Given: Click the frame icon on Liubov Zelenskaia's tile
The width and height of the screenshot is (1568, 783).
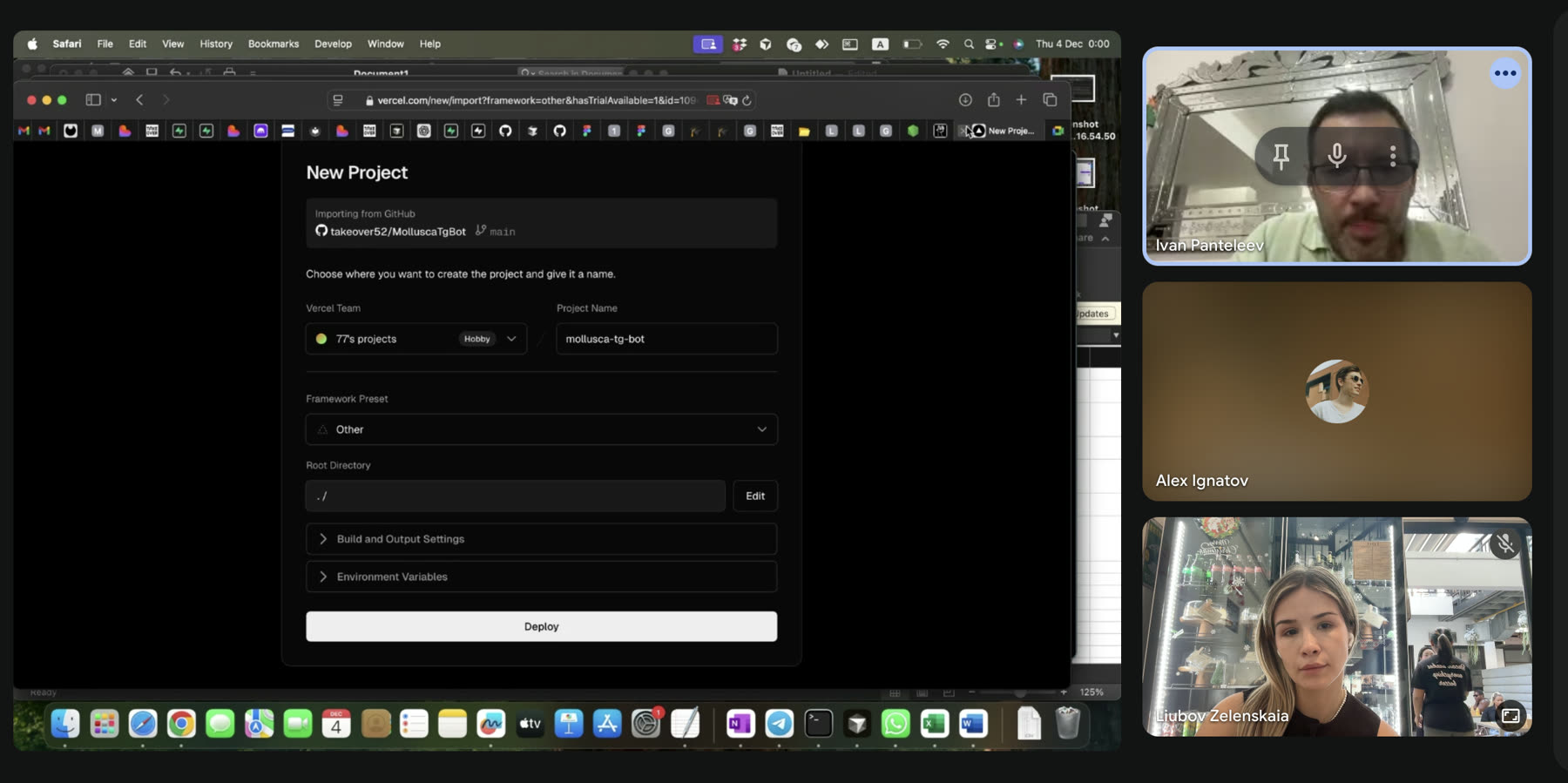Looking at the screenshot, I should coord(1511,716).
